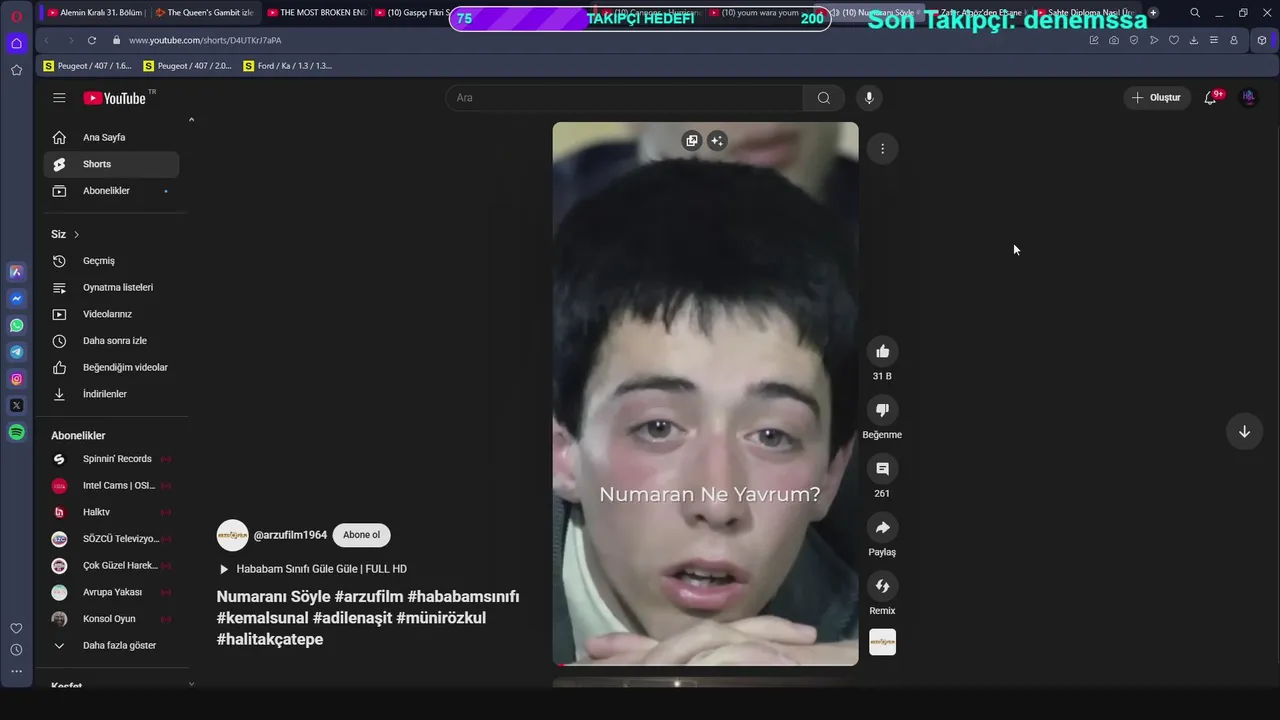Open İndirilenler downloads entry

[x=111, y=394]
